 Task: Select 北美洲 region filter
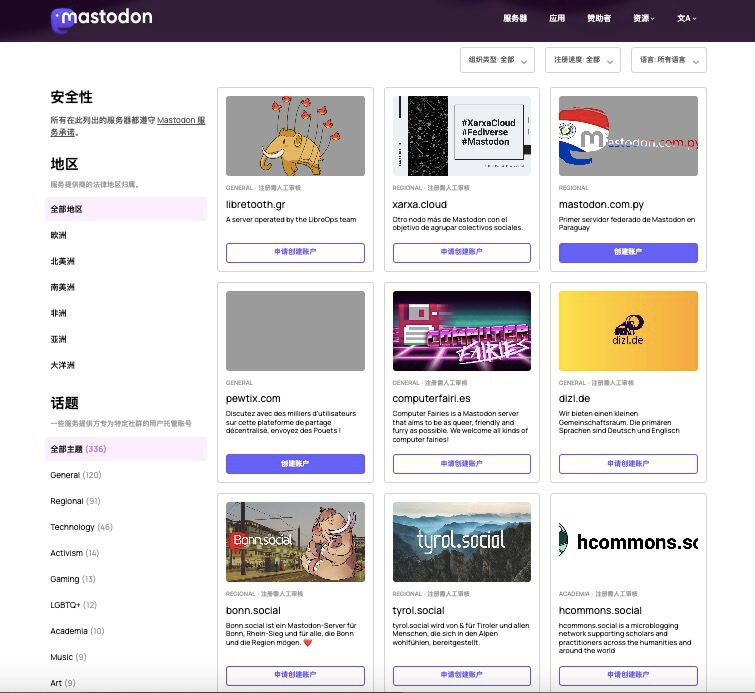pos(126,261)
